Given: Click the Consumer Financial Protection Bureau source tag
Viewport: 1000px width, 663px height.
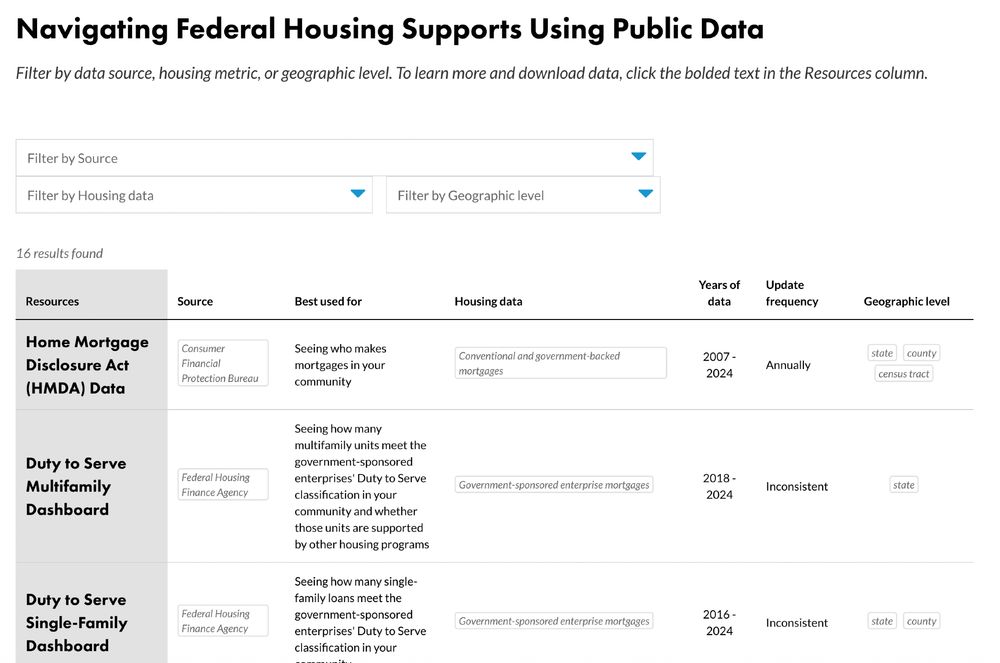Looking at the screenshot, I should point(222,362).
